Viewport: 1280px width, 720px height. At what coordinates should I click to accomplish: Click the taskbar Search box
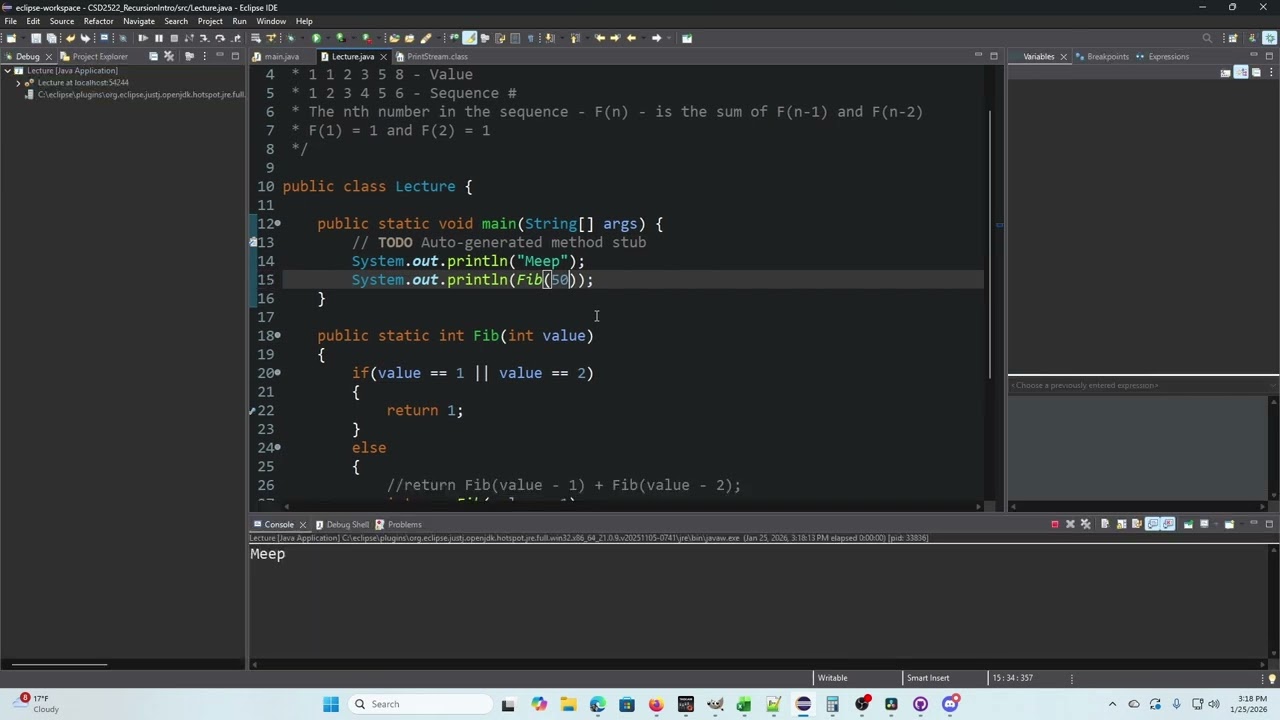click(419, 704)
